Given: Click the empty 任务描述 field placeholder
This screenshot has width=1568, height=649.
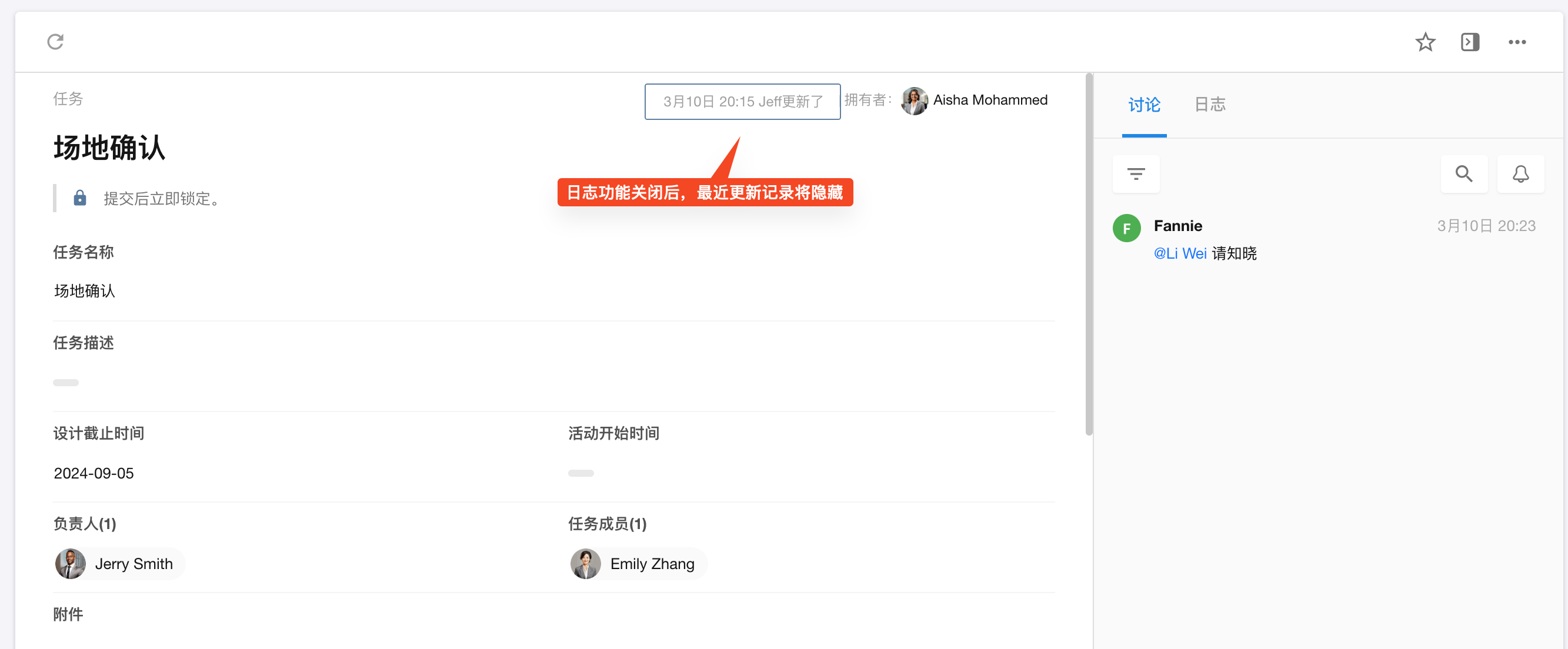Looking at the screenshot, I should tap(66, 383).
